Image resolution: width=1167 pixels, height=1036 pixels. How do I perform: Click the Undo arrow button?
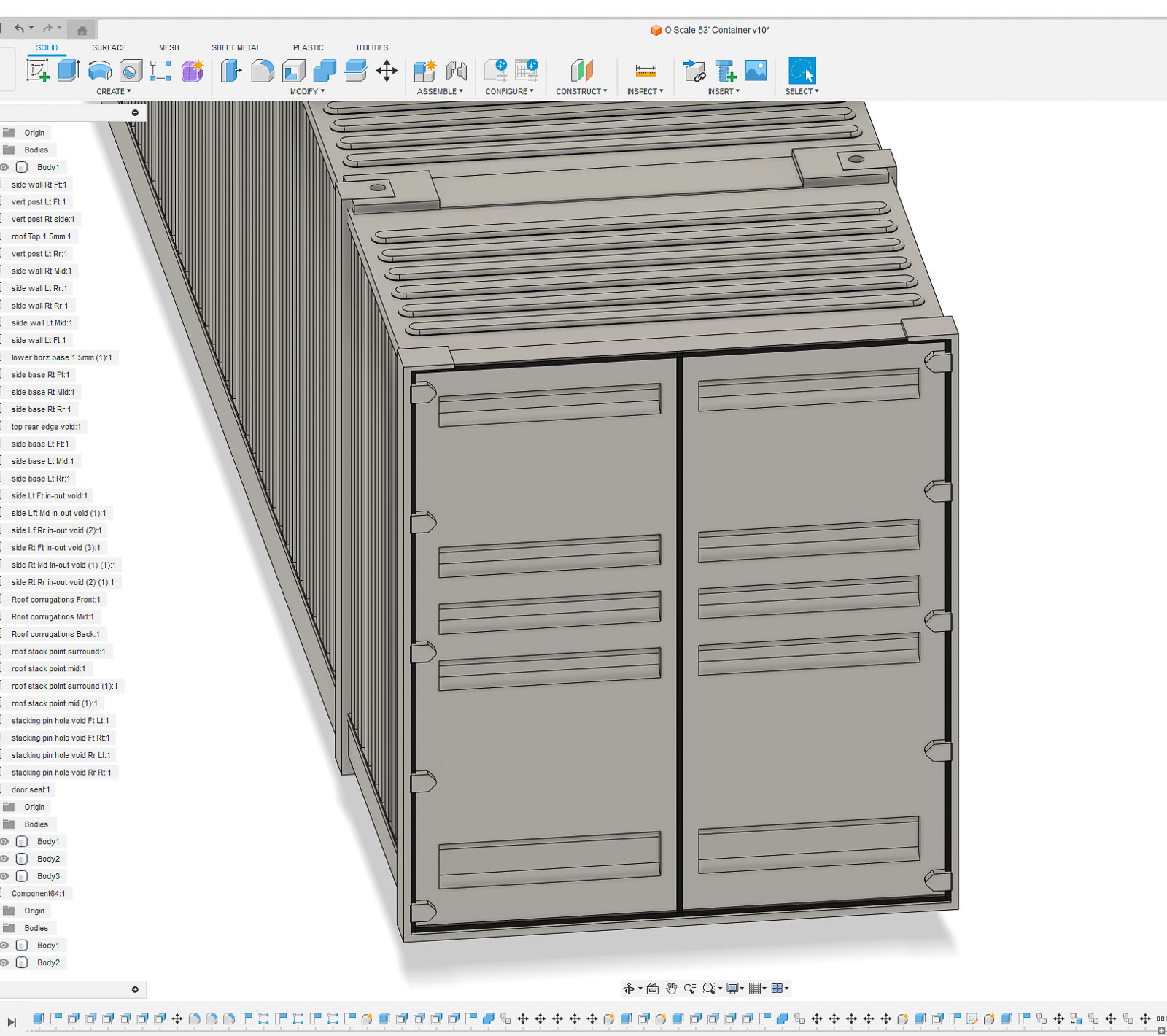tap(20, 28)
